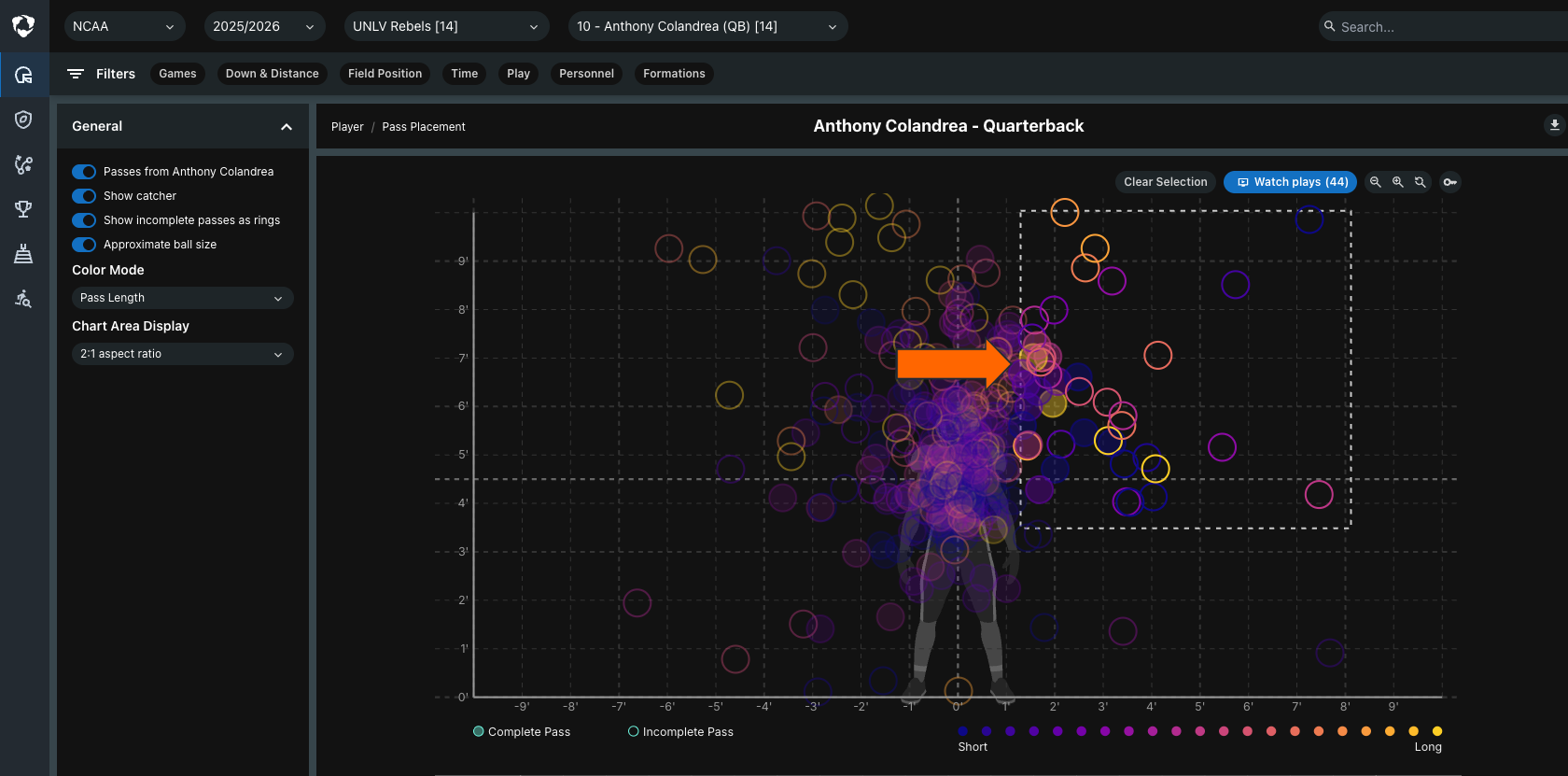1568x776 pixels.
Task: Click Clear Selection button
Action: point(1165,182)
